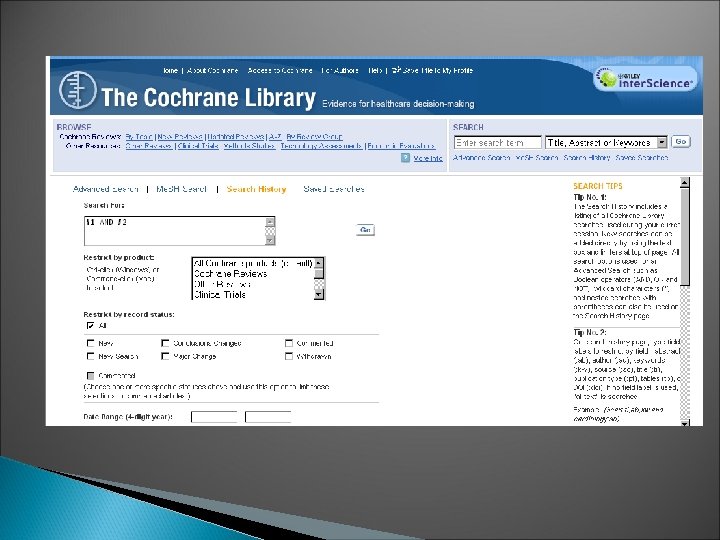The image size is (720, 540).
Task: Open About Cochrane in top navigation
Action: tap(213, 70)
